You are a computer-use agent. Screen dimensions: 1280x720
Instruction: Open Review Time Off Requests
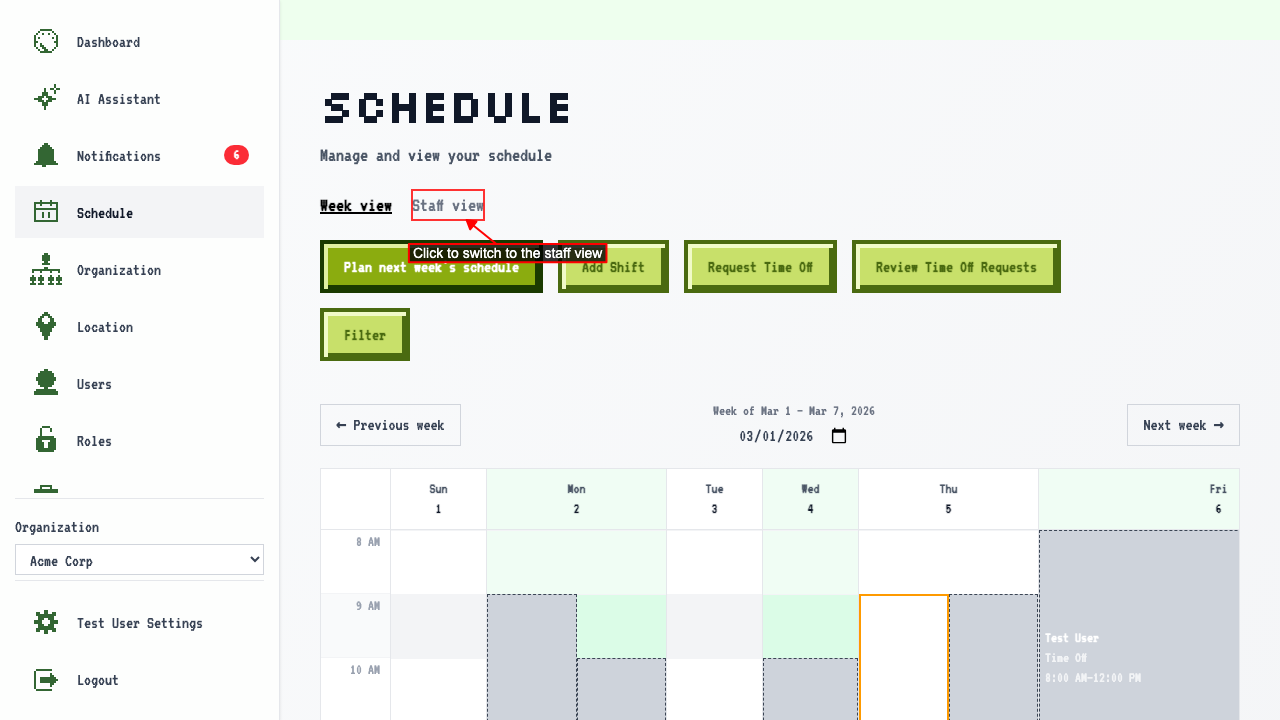956,267
